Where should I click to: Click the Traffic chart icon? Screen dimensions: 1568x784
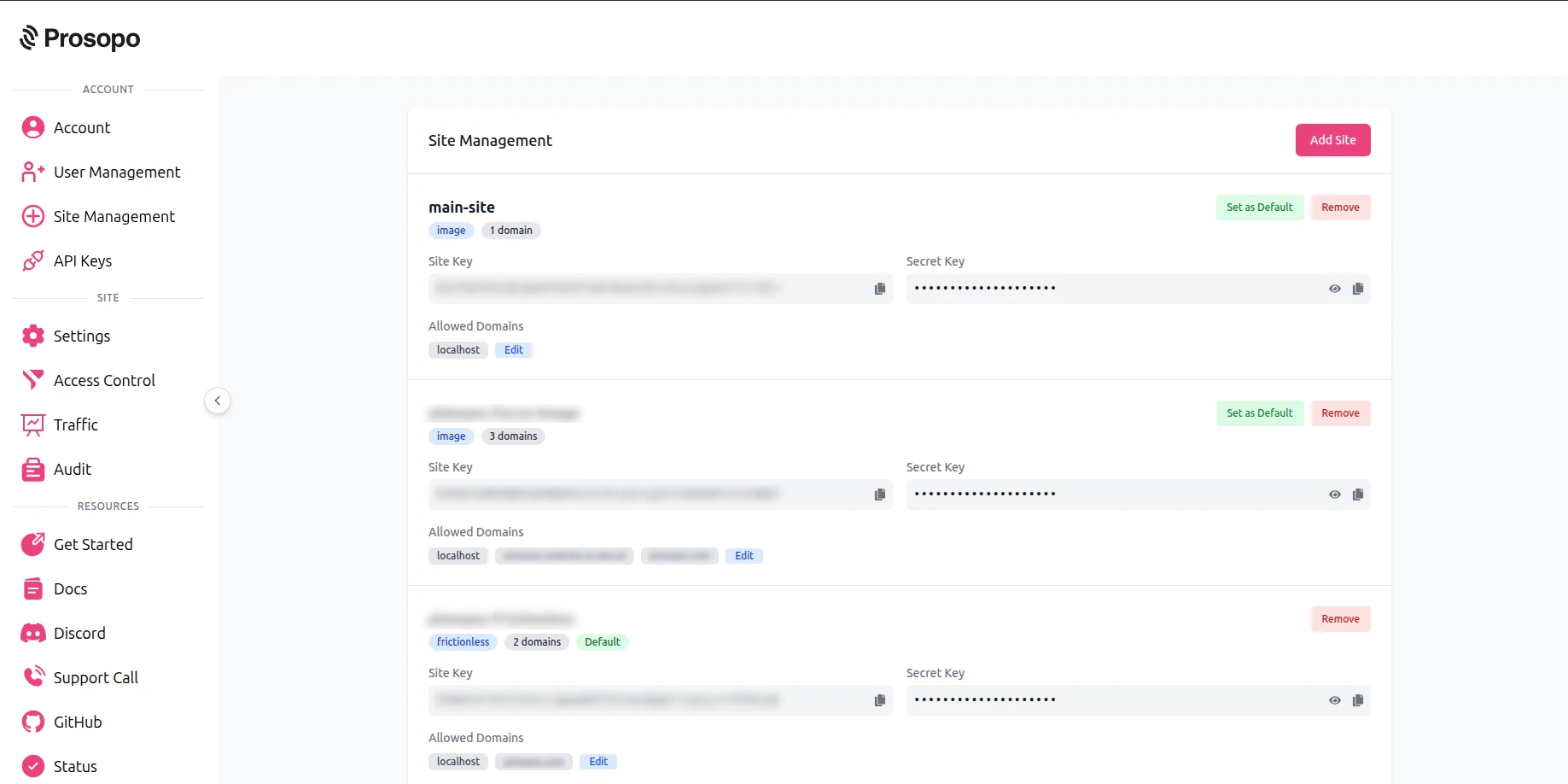[33, 424]
